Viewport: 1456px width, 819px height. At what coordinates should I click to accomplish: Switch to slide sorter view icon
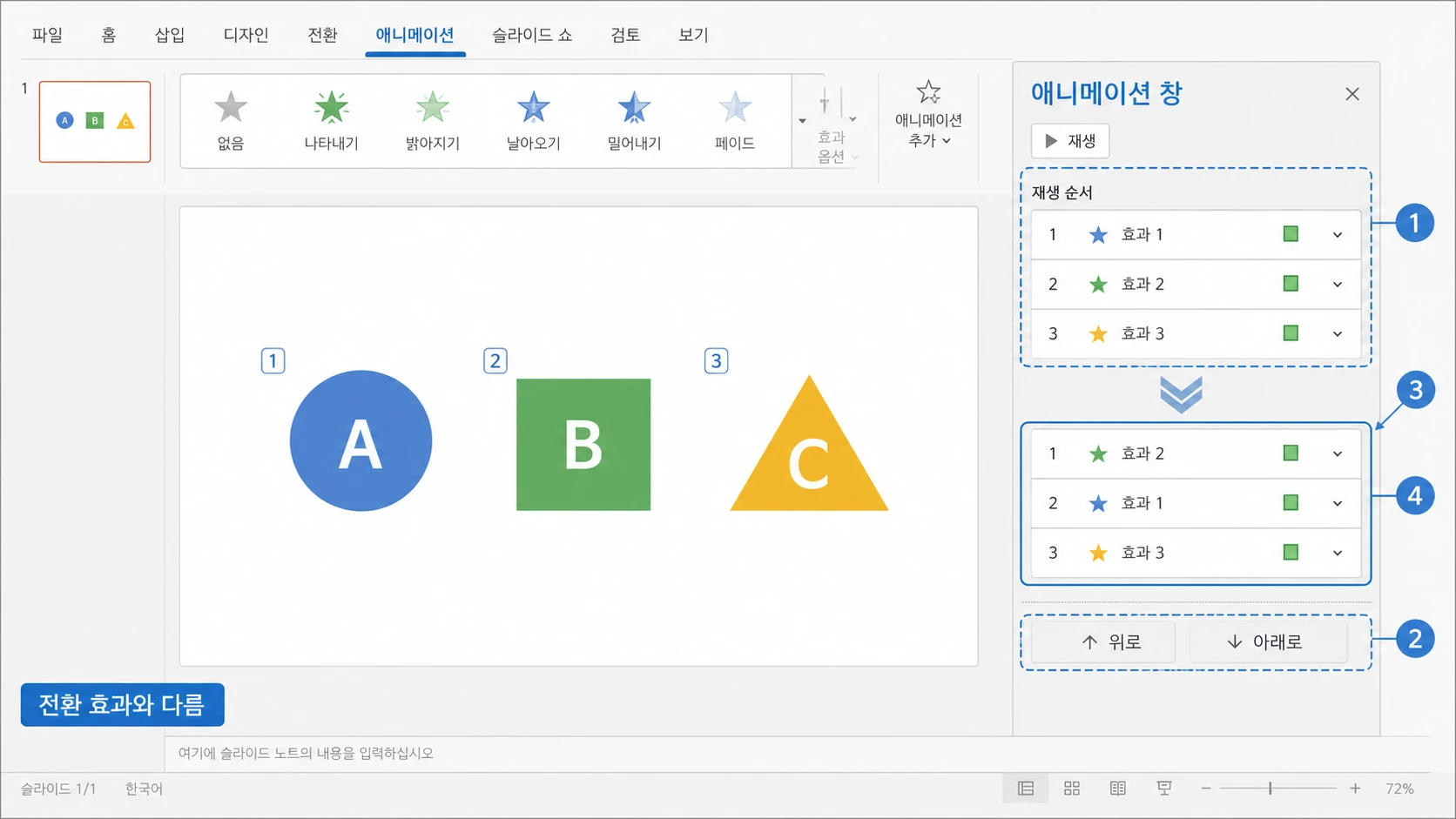(1072, 789)
